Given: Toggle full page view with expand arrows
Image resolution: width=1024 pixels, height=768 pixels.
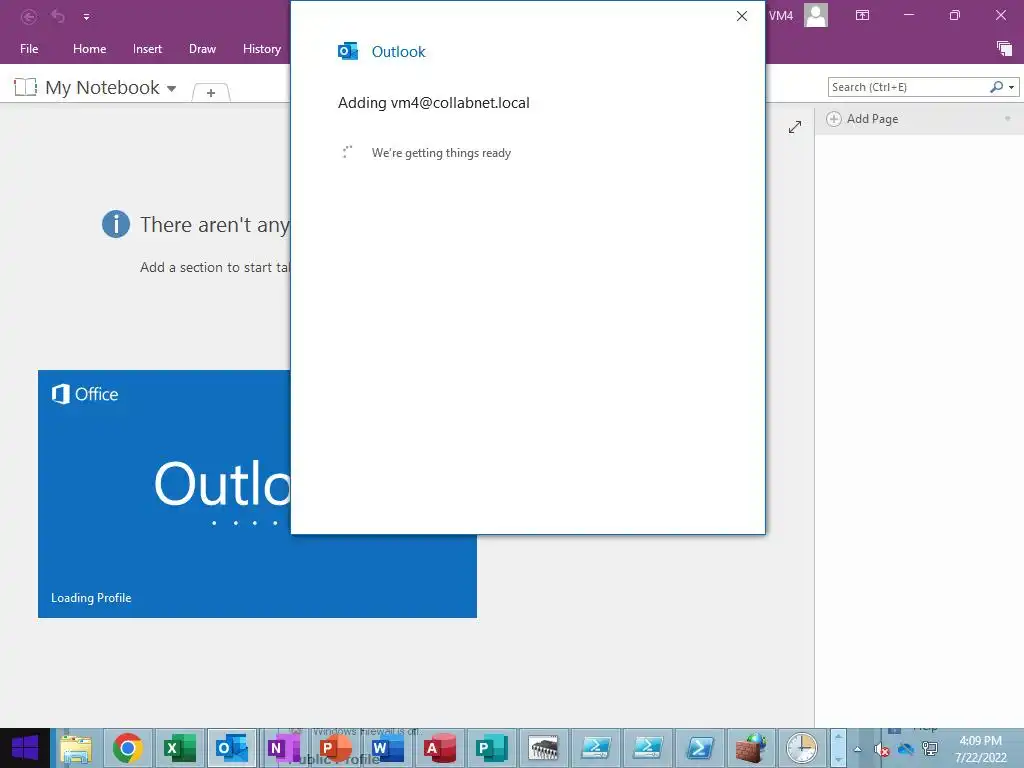Looking at the screenshot, I should [795, 127].
